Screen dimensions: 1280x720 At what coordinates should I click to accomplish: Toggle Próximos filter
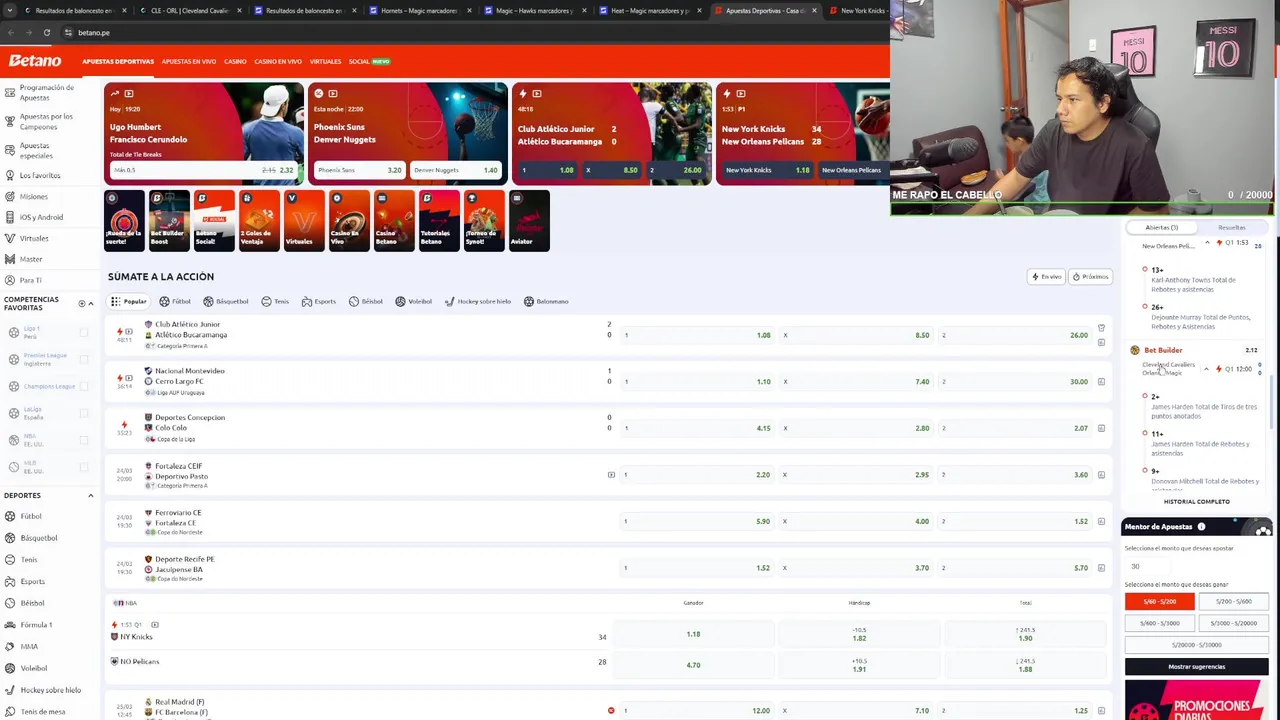[1090, 277]
